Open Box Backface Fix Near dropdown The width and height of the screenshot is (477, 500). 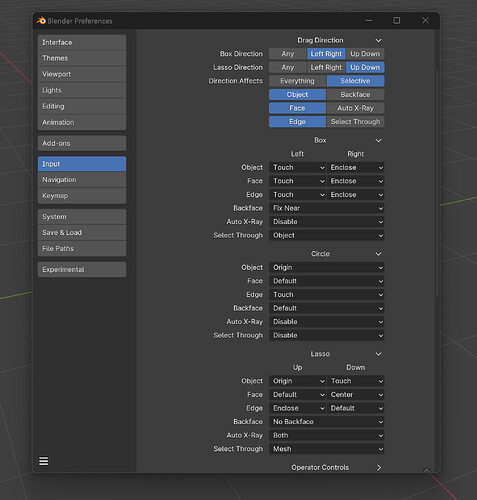(x=327, y=208)
